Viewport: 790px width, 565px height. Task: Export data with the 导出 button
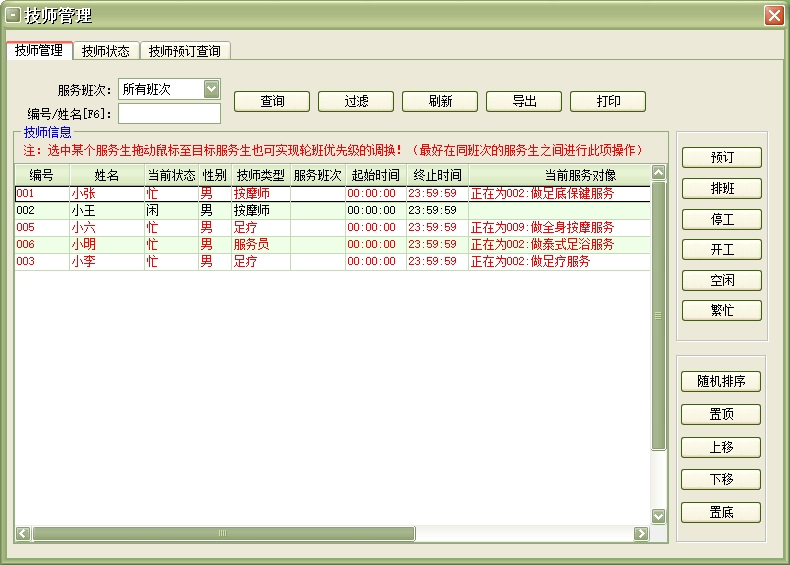point(524,101)
